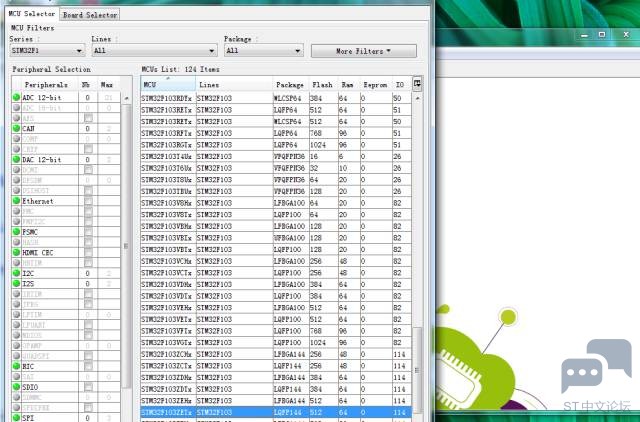Click the grey dot beside AES
Screen dimensions: 640x422
(16, 118)
